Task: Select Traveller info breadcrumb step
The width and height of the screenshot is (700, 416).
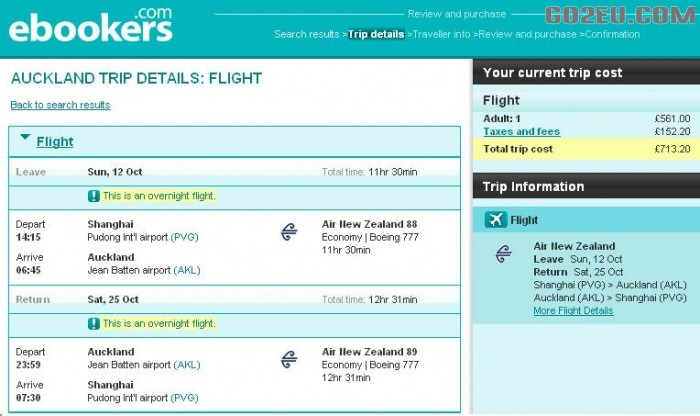Action: (442, 34)
